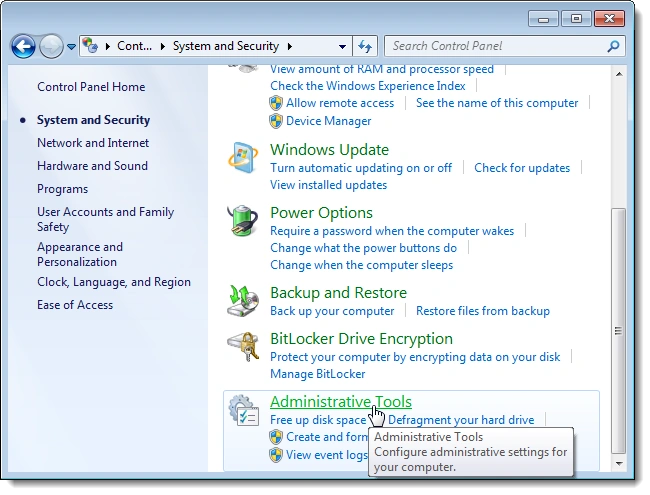Select Hardware and Sound in sidebar

pos(92,166)
